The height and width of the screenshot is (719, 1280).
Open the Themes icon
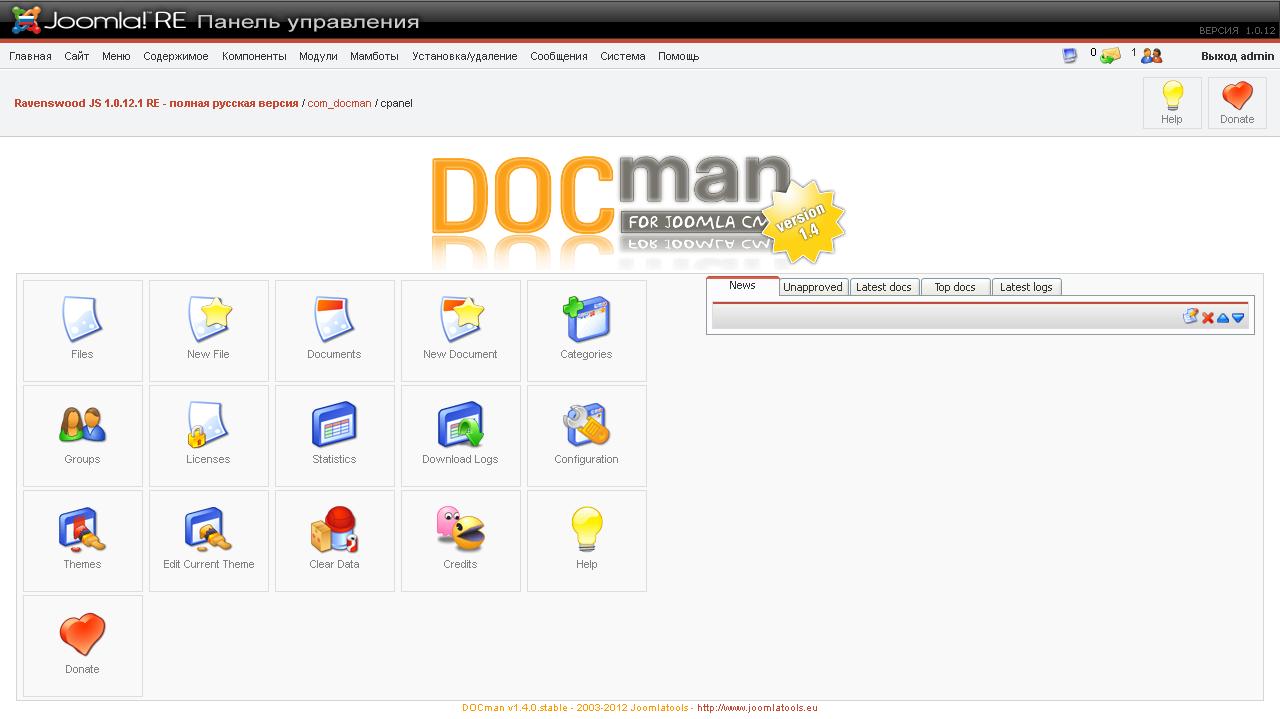click(82, 539)
